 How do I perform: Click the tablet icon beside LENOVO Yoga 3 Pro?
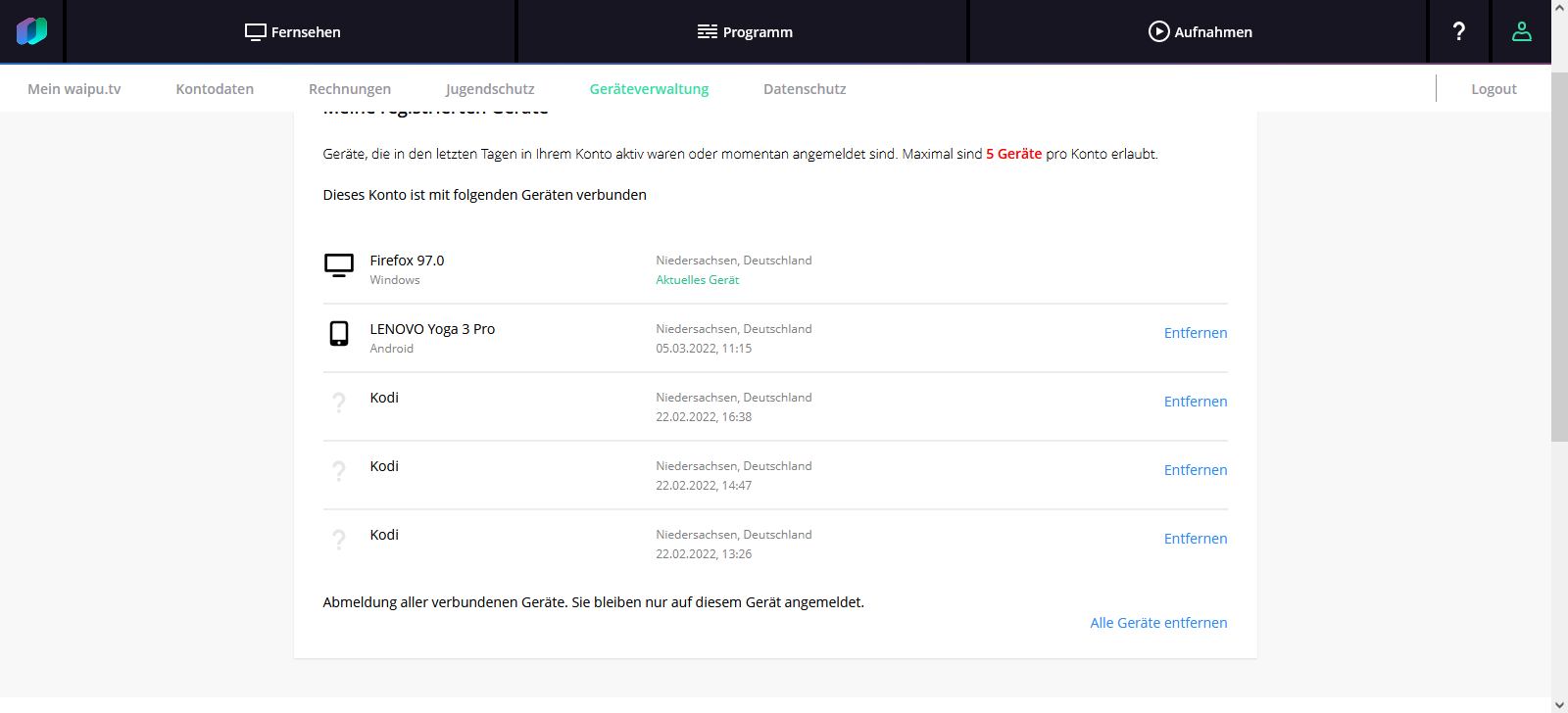339,333
